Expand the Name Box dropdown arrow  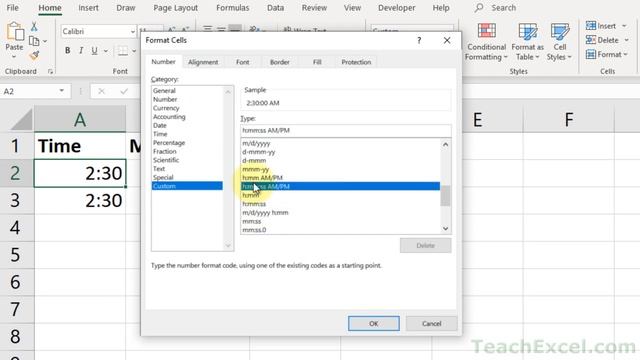click(x=62, y=91)
